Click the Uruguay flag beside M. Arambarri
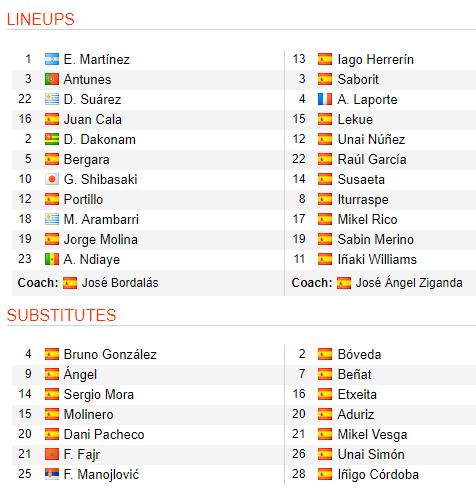Viewport: 476px width, 489px height. 52,219
